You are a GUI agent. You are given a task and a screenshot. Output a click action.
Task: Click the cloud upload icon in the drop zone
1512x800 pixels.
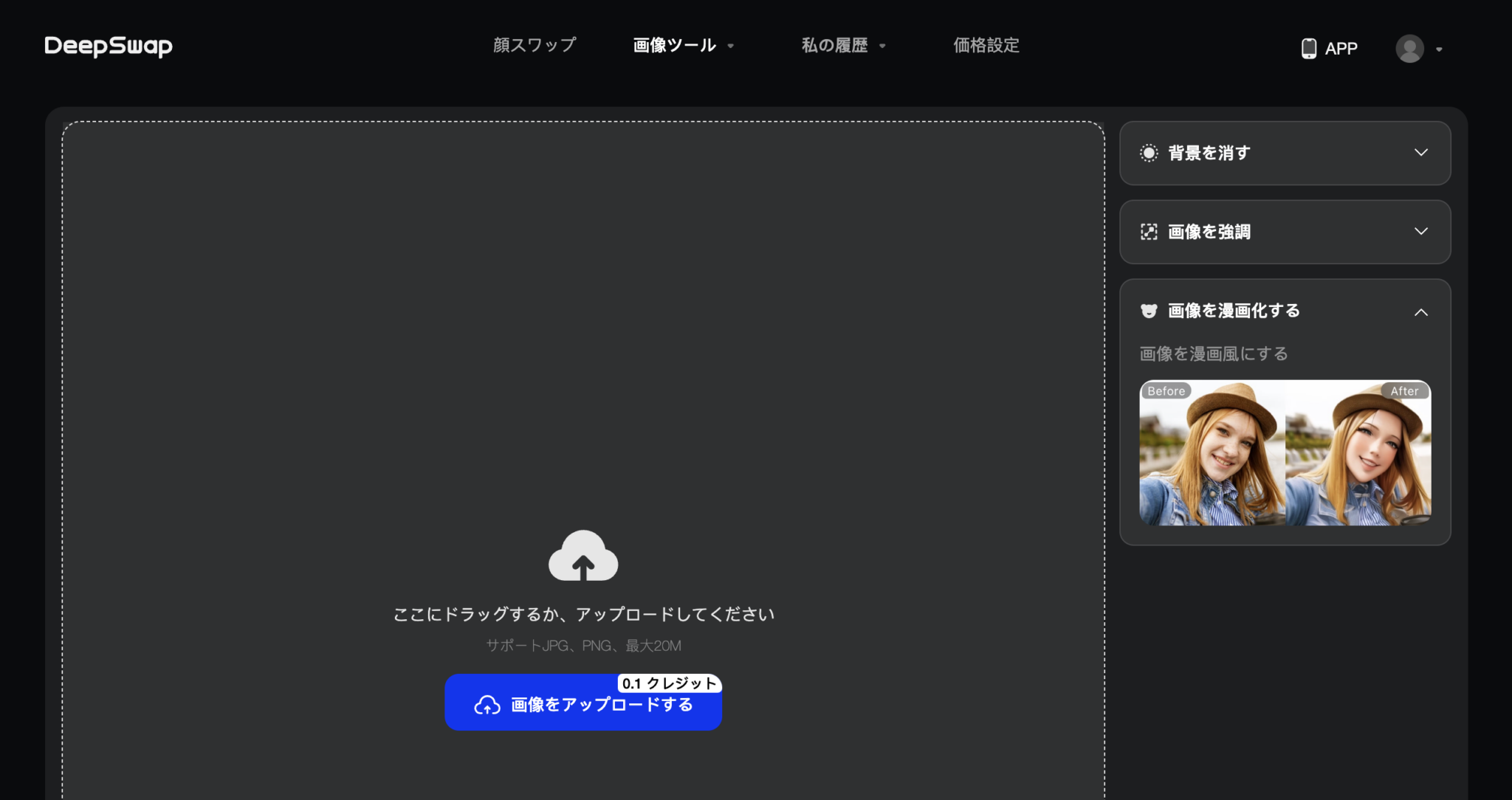tap(583, 556)
